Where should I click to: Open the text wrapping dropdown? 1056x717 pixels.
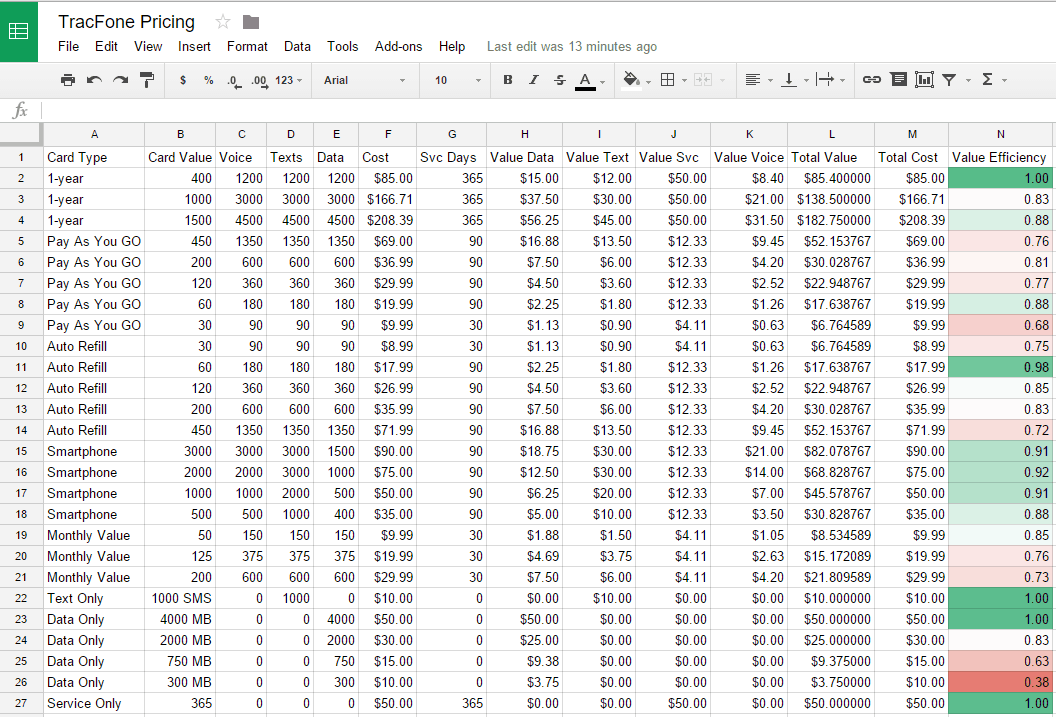click(x=830, y=80)
